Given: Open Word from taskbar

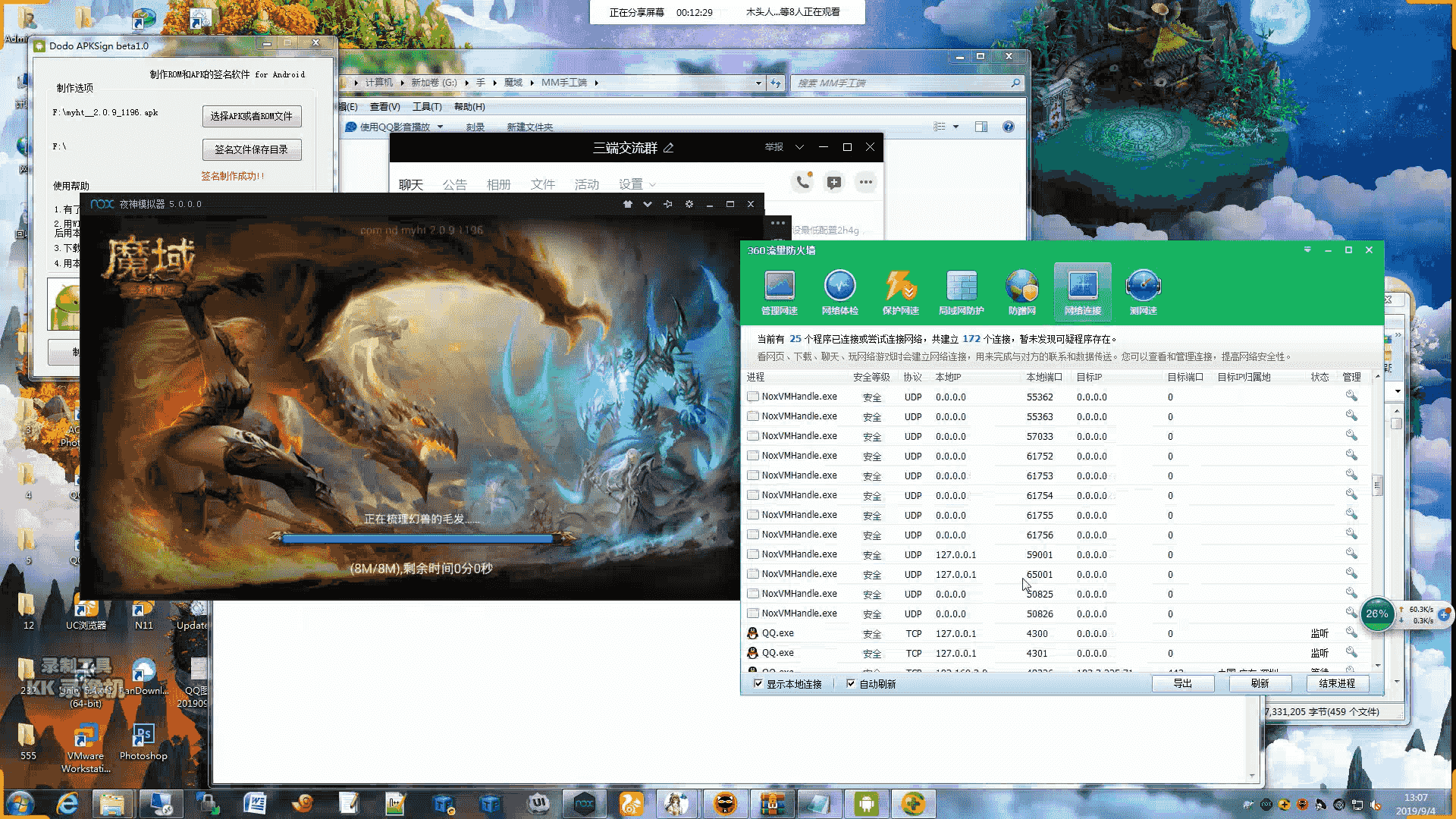Looking at the screenshot, I should tap(255, 803).
